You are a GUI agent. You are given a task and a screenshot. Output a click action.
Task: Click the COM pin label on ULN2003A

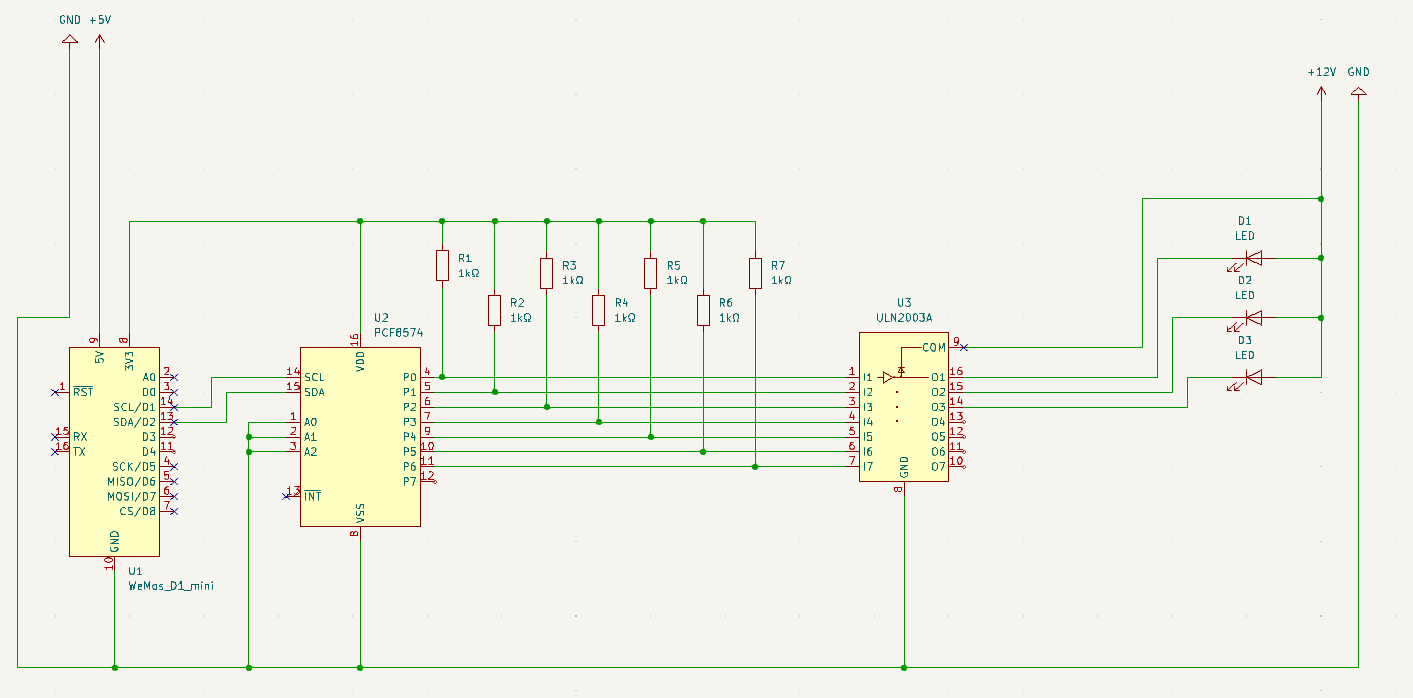[x=932, y=347]
